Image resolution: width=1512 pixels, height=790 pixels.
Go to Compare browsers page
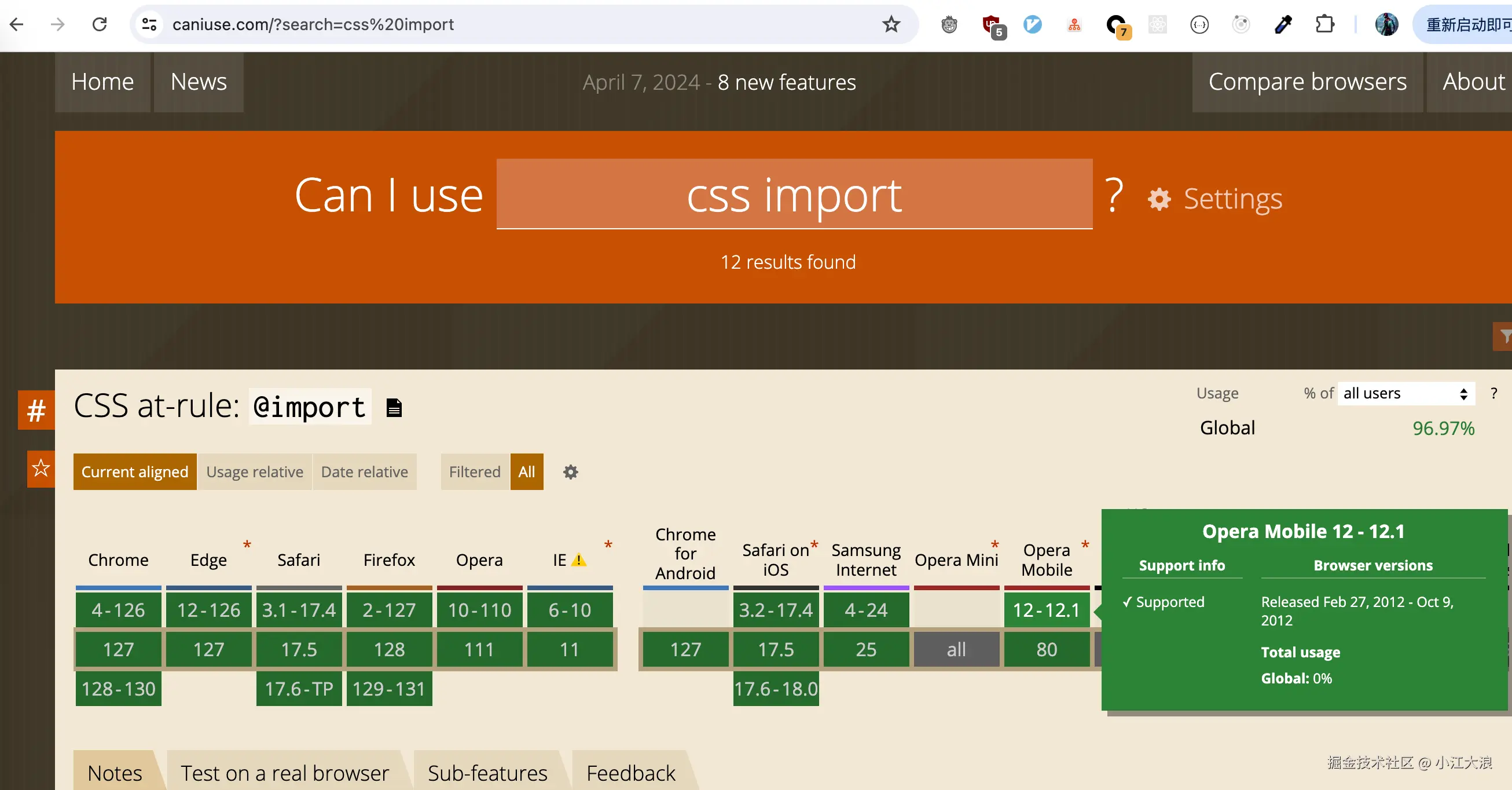point(1307,82)
